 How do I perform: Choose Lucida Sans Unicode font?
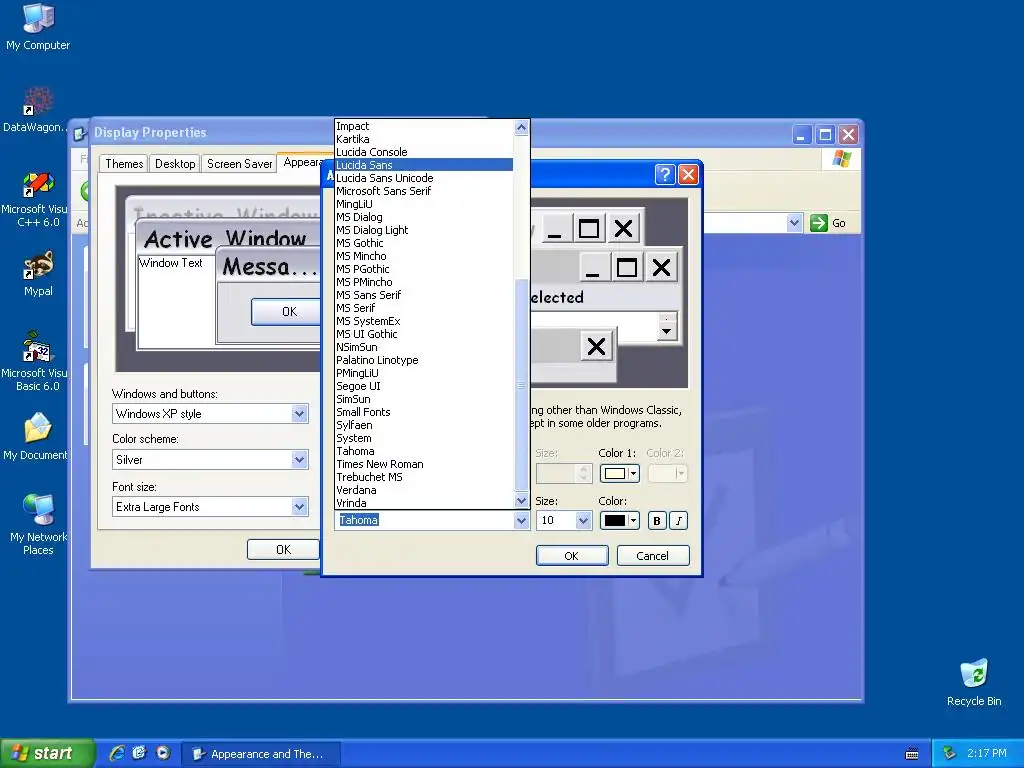coord(424,178)
